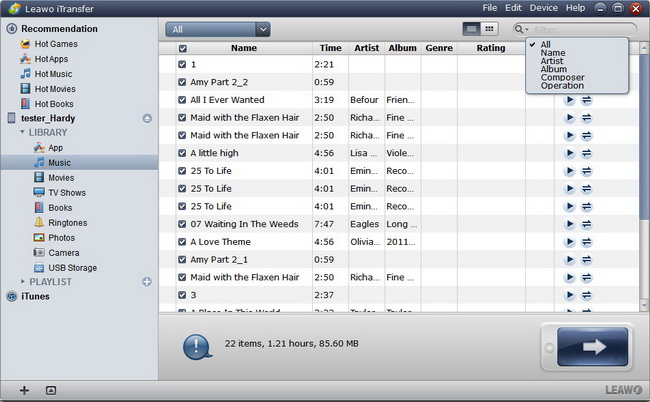Screen dimensions: 650x402
Task: Play A little high track
Action: pos(570,153)
